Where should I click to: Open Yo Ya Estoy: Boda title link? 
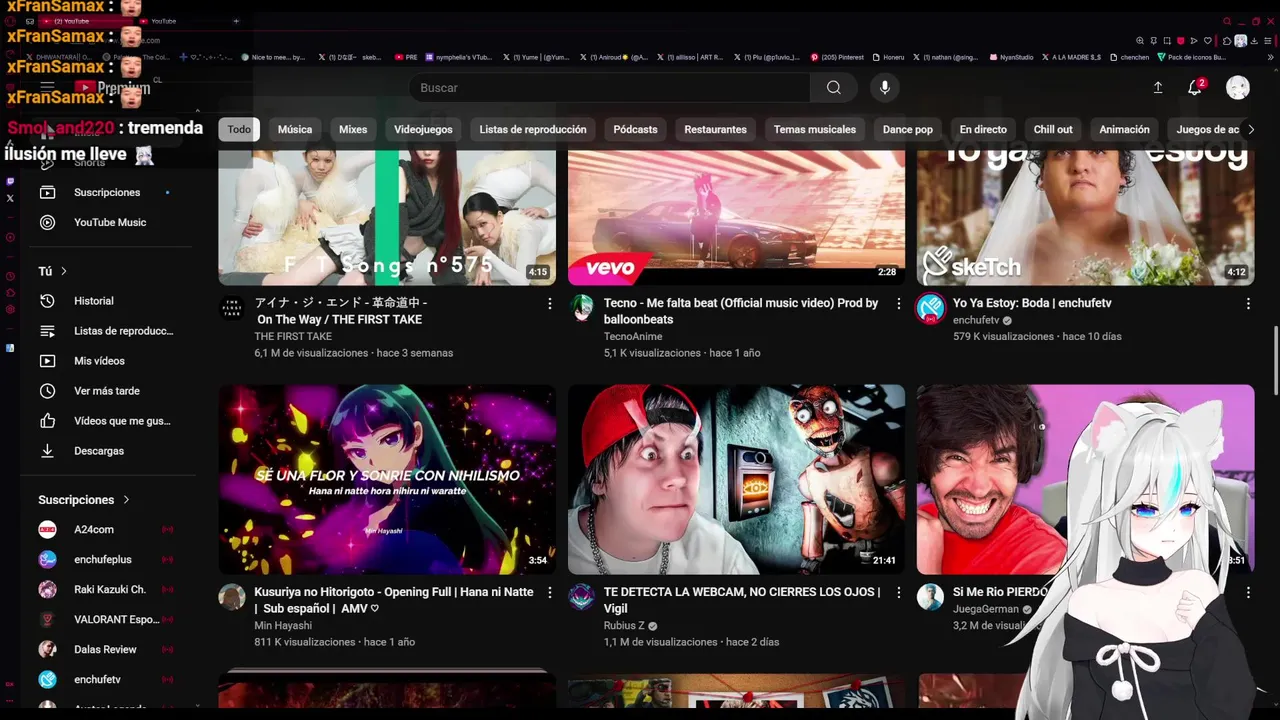pos(1032,303)
